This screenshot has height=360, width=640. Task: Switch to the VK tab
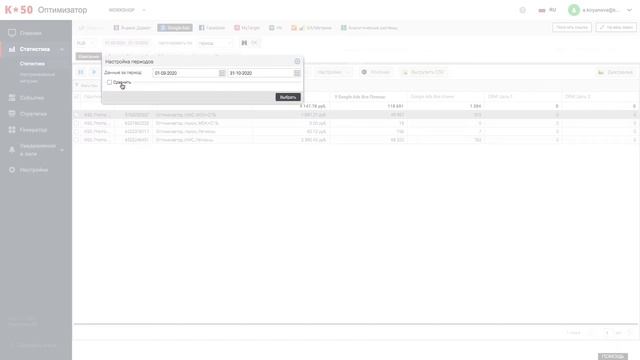point(276,28)
